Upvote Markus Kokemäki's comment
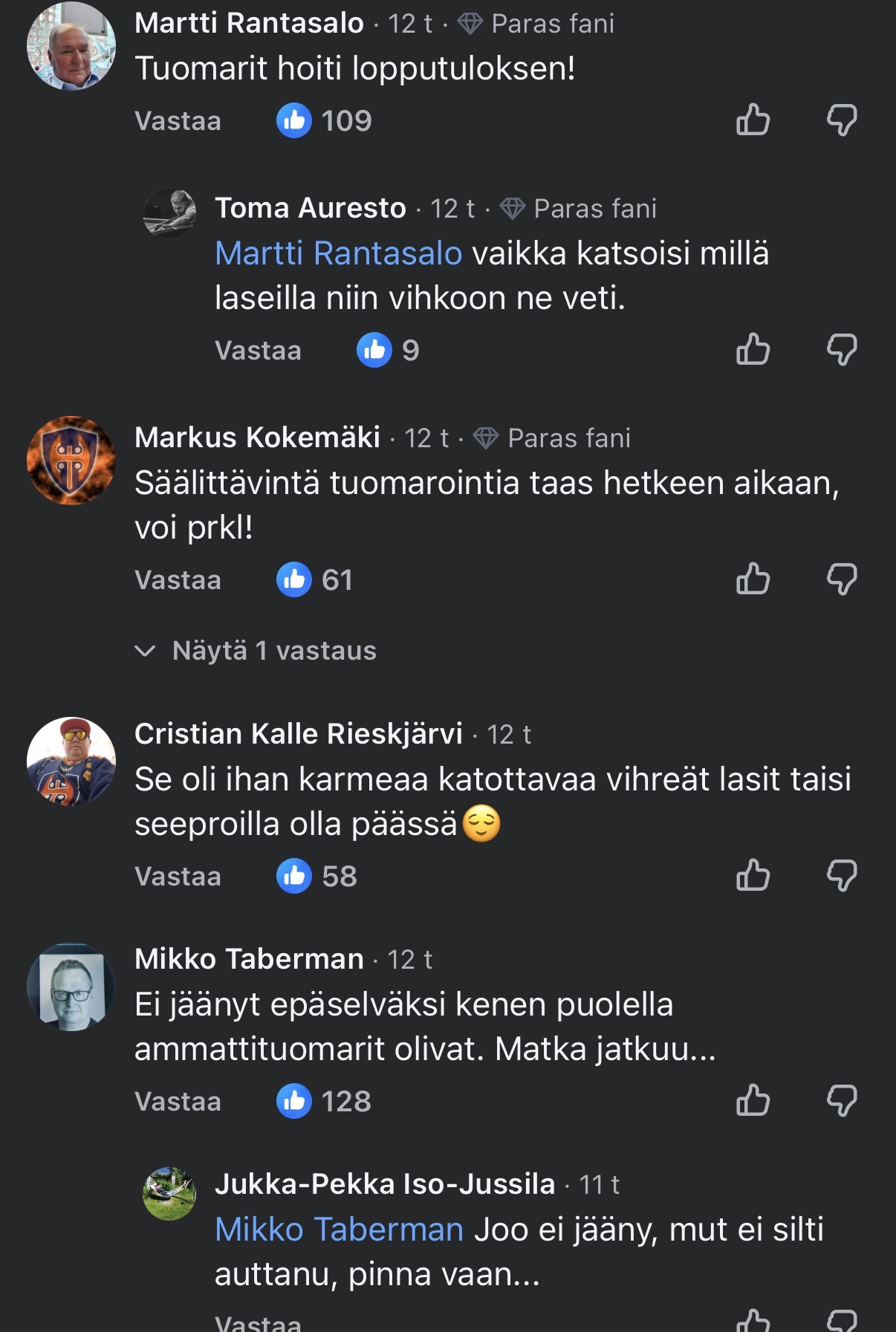Screen dimensions: 896x1332 753,579
